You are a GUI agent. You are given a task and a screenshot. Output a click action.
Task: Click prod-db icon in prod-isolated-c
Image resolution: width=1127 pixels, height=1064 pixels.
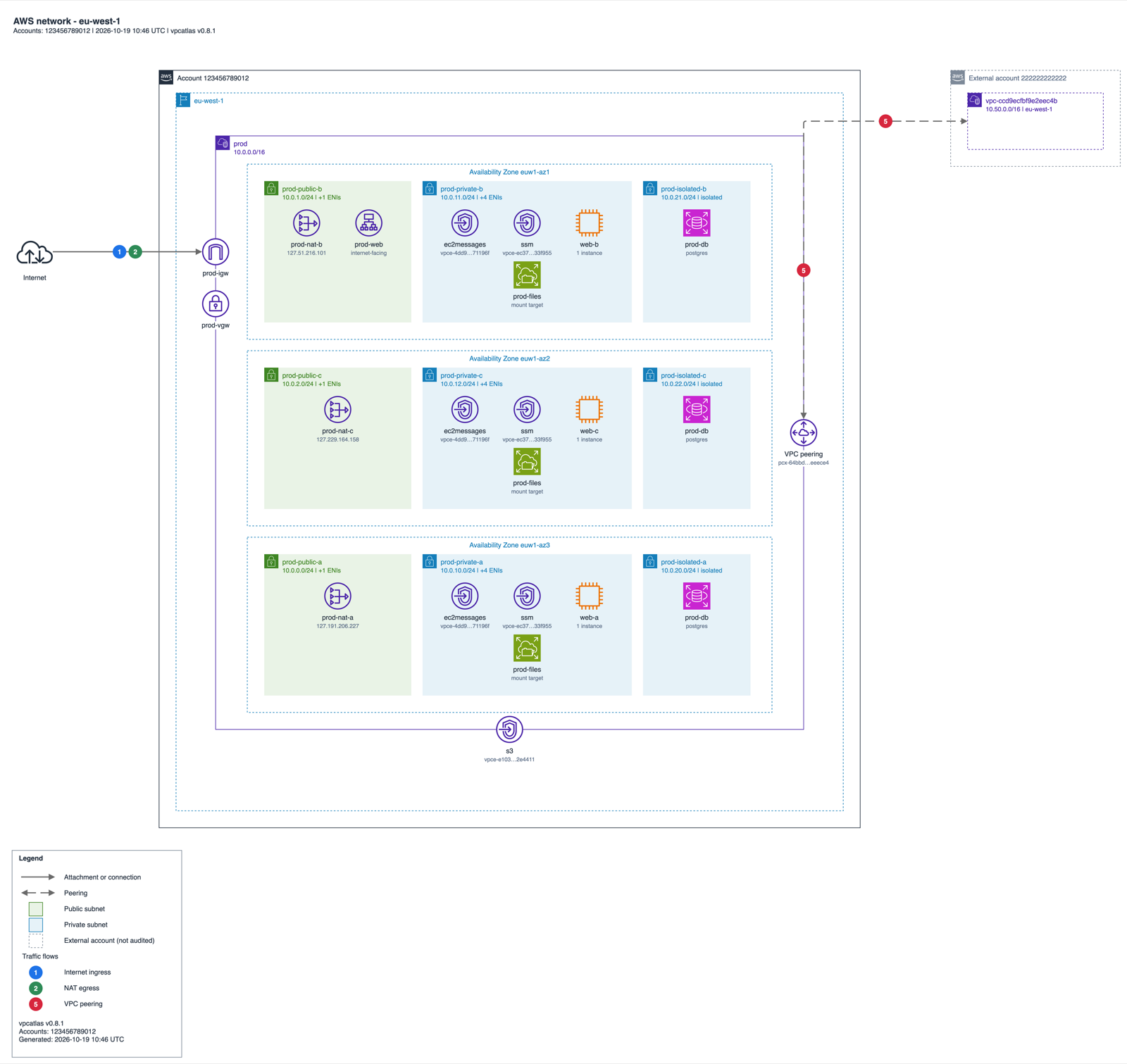point(697,410)
